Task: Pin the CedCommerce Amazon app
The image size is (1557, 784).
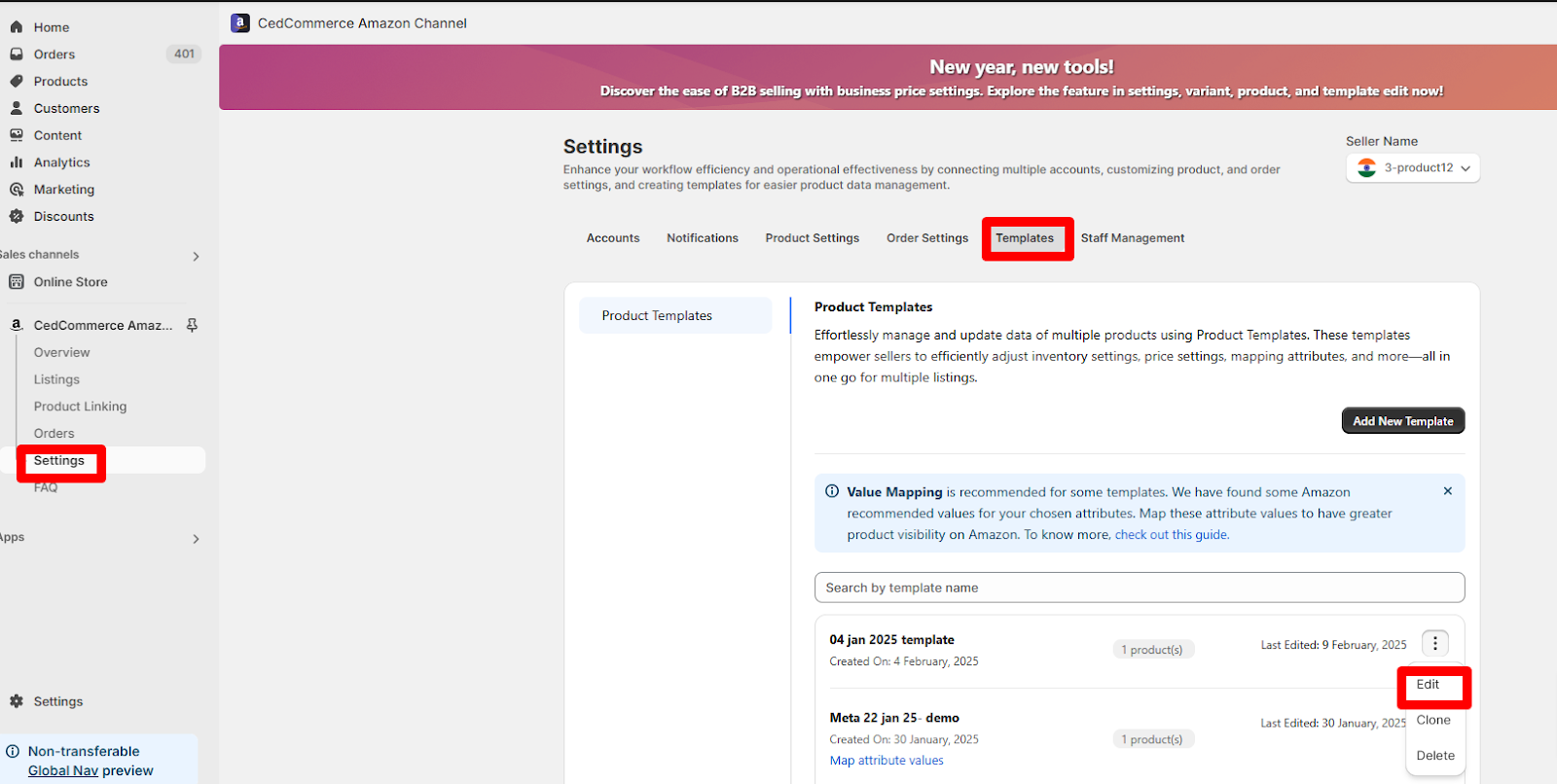Action: click(192, 325)
